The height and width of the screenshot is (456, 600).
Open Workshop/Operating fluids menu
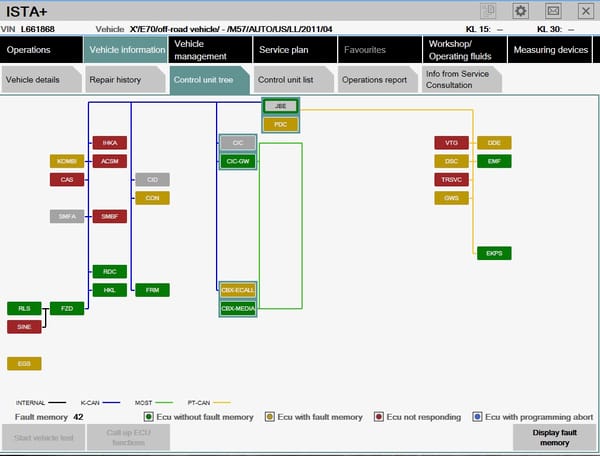(465, 50)
